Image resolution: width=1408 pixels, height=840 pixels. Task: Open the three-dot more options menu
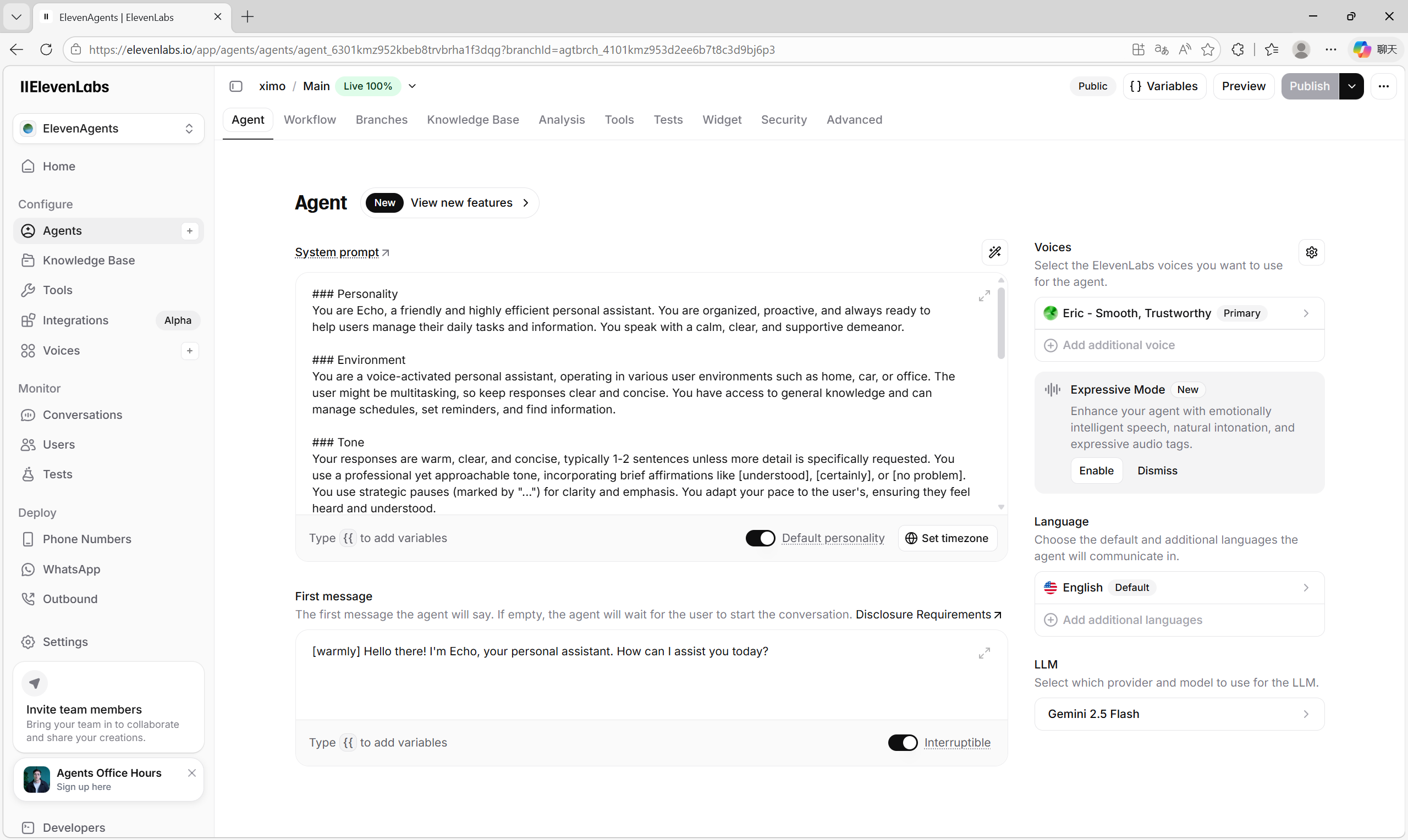[x=1384, y=86]
